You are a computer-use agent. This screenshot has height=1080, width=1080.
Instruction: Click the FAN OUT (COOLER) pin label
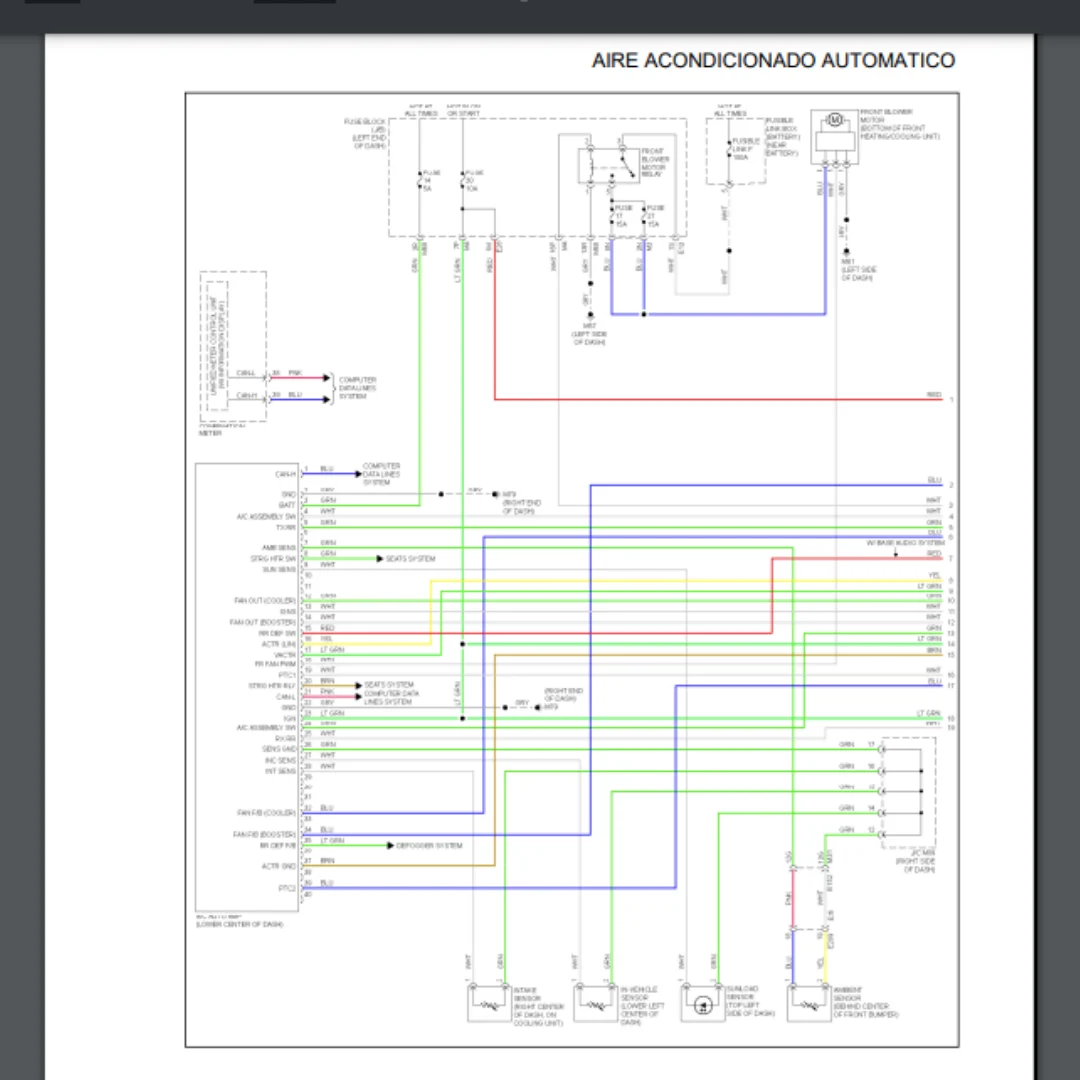coord(265,601)
